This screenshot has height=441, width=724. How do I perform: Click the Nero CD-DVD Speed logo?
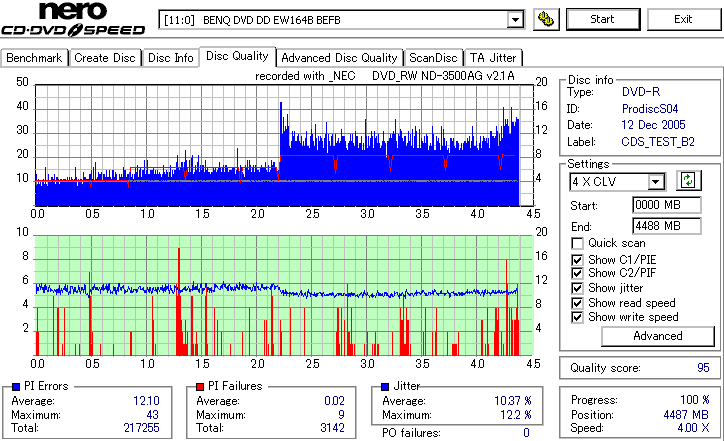pyautogui.click(x=73, y=19)
